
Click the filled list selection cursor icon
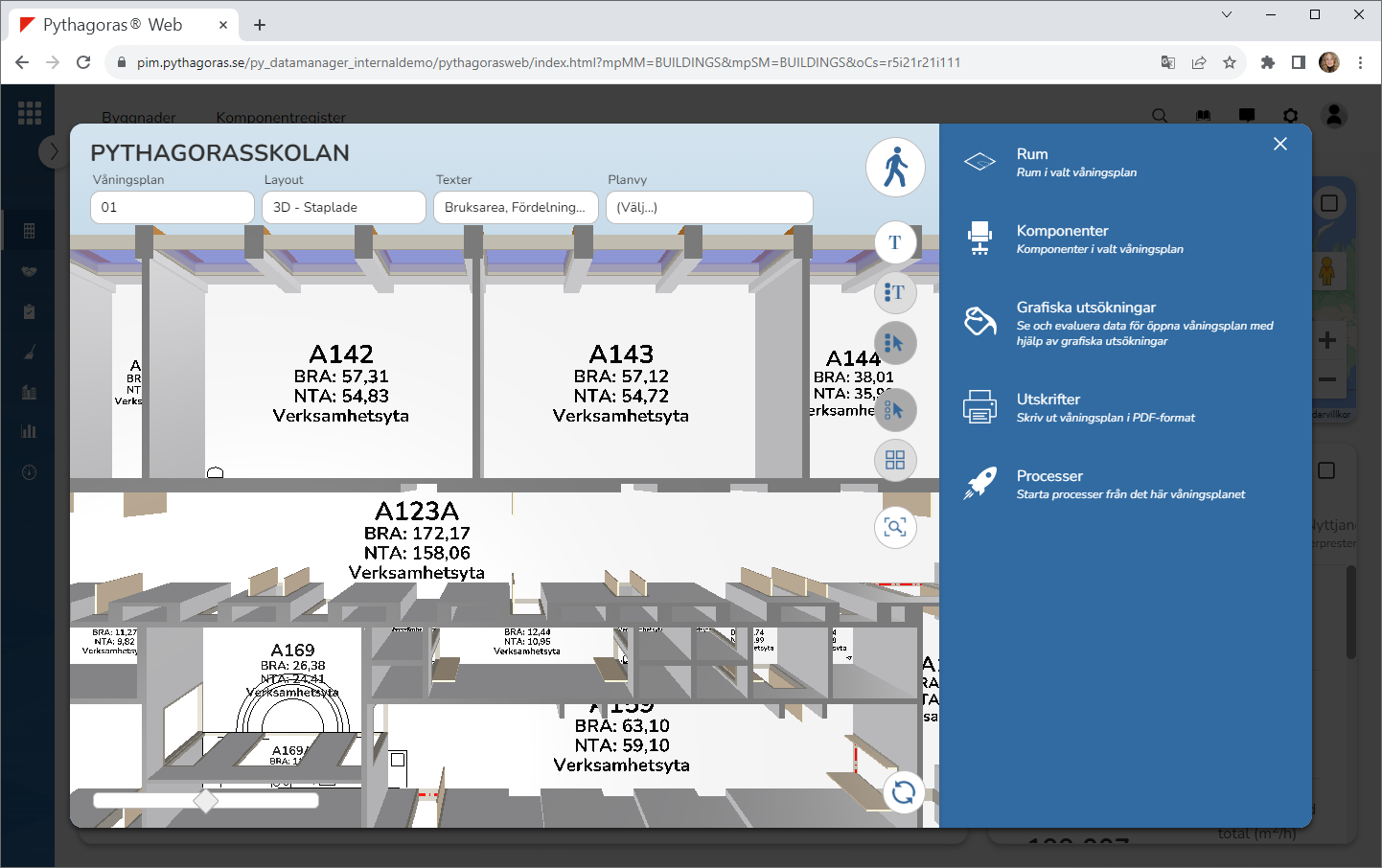click(895, 343)
